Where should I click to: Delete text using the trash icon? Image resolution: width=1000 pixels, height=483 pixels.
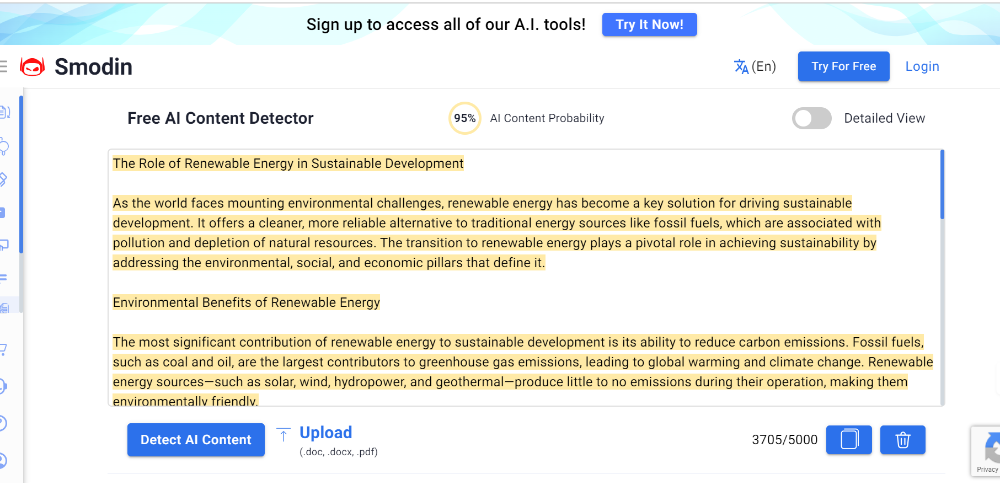point(903,440)
